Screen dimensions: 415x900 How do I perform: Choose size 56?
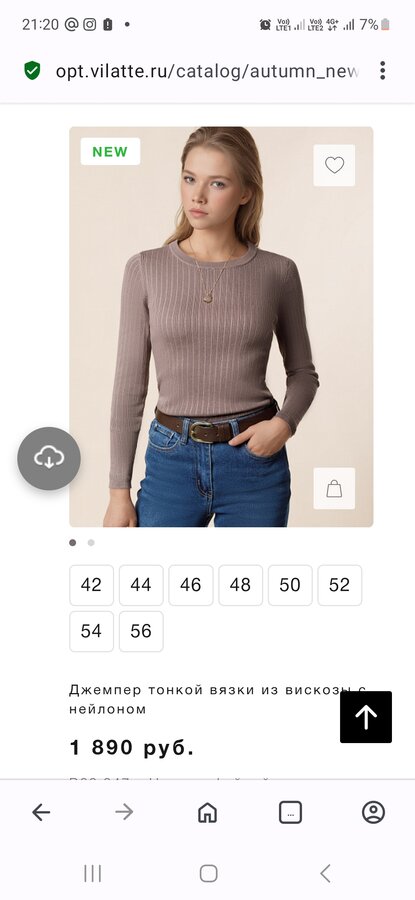point(141,631)
